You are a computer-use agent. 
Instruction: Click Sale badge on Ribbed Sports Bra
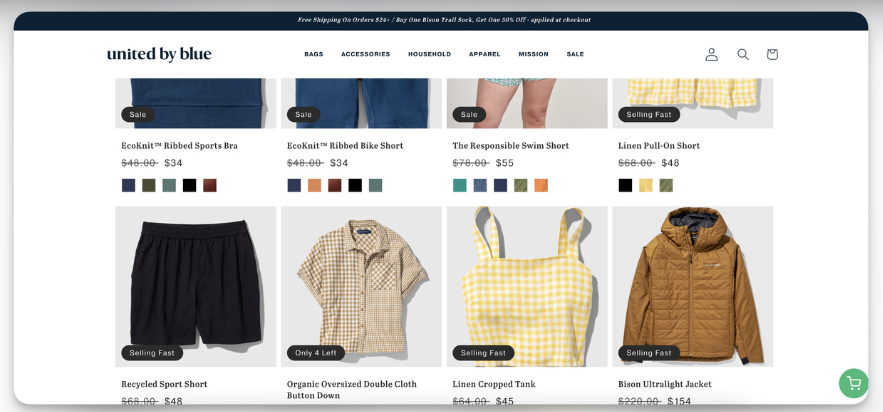coord(137,114)
